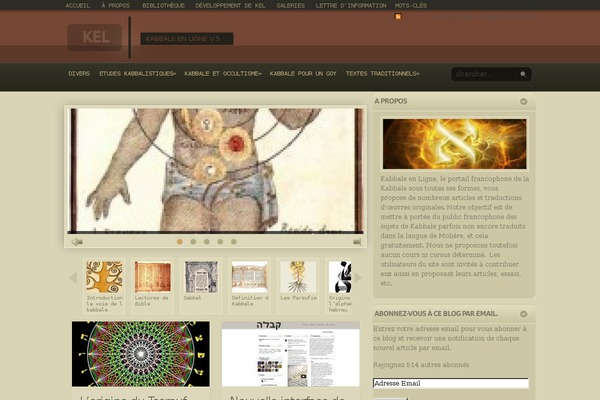This screenshot has height=400, width=600.
Task: Open Kabbale et Occultisme dropdown menu
Action: point(223,73)
